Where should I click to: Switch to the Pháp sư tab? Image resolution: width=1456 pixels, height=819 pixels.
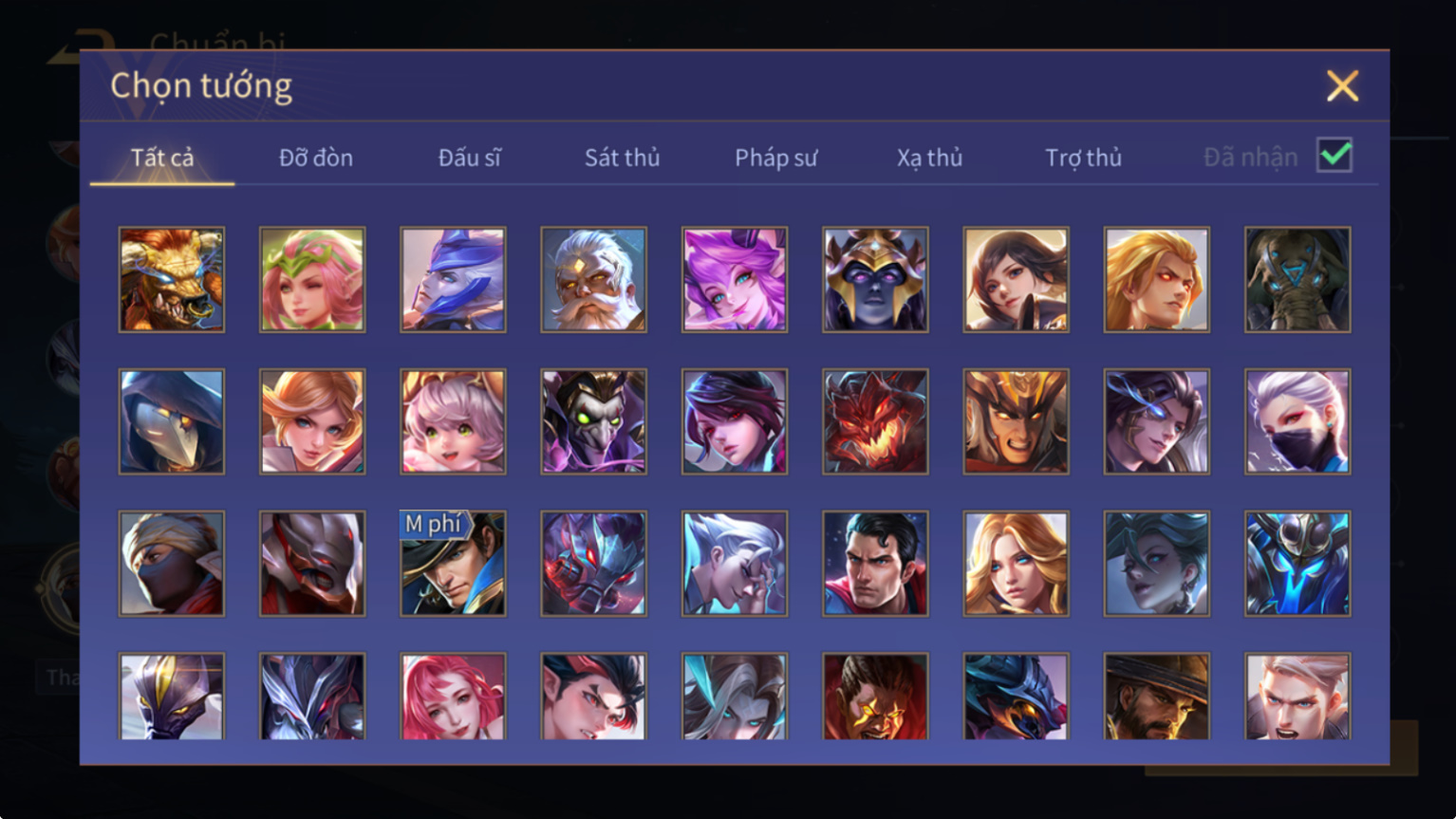click(775, 158)
